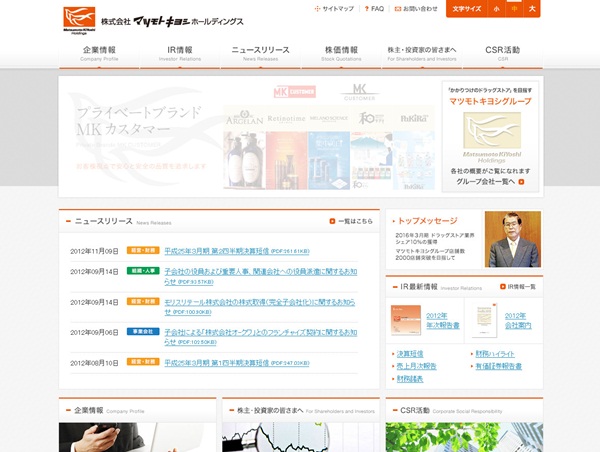
Task: Open 株式会社オークワ franchise agreement news link
Action: click(x=261, y=337)
